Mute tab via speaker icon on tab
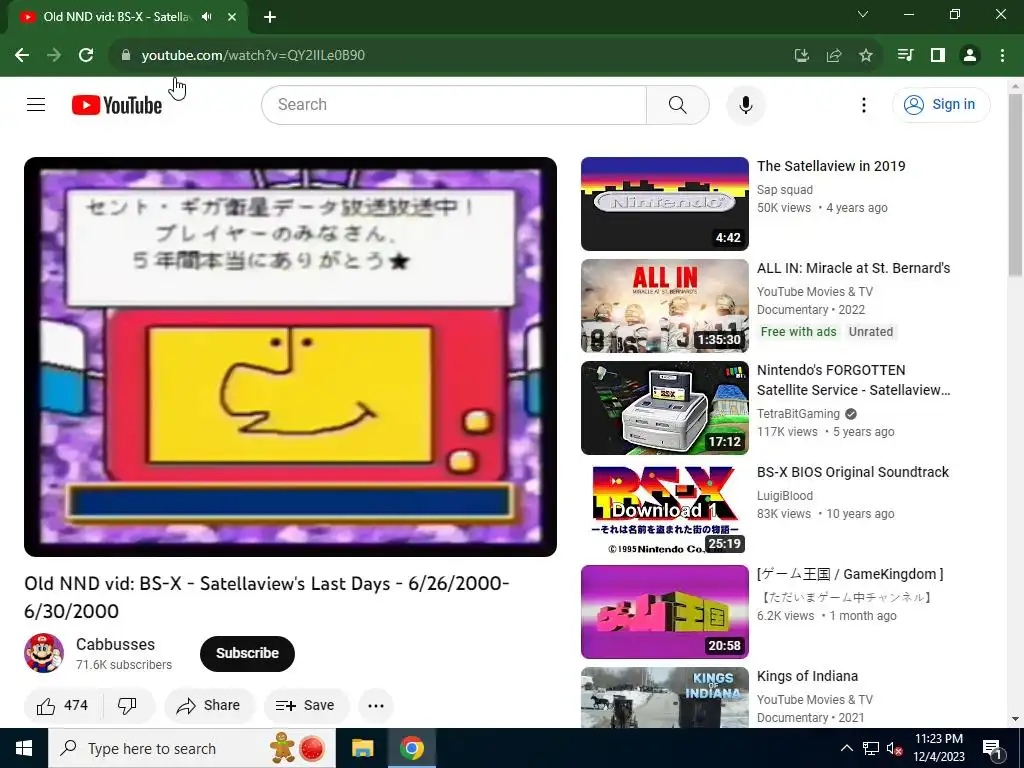 (207, 17)
